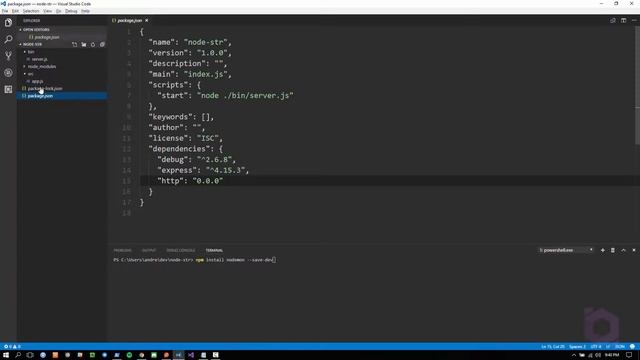The image size is (640, 360).
Task: Switch to the Debug Console panel tab
Action: 181,250
